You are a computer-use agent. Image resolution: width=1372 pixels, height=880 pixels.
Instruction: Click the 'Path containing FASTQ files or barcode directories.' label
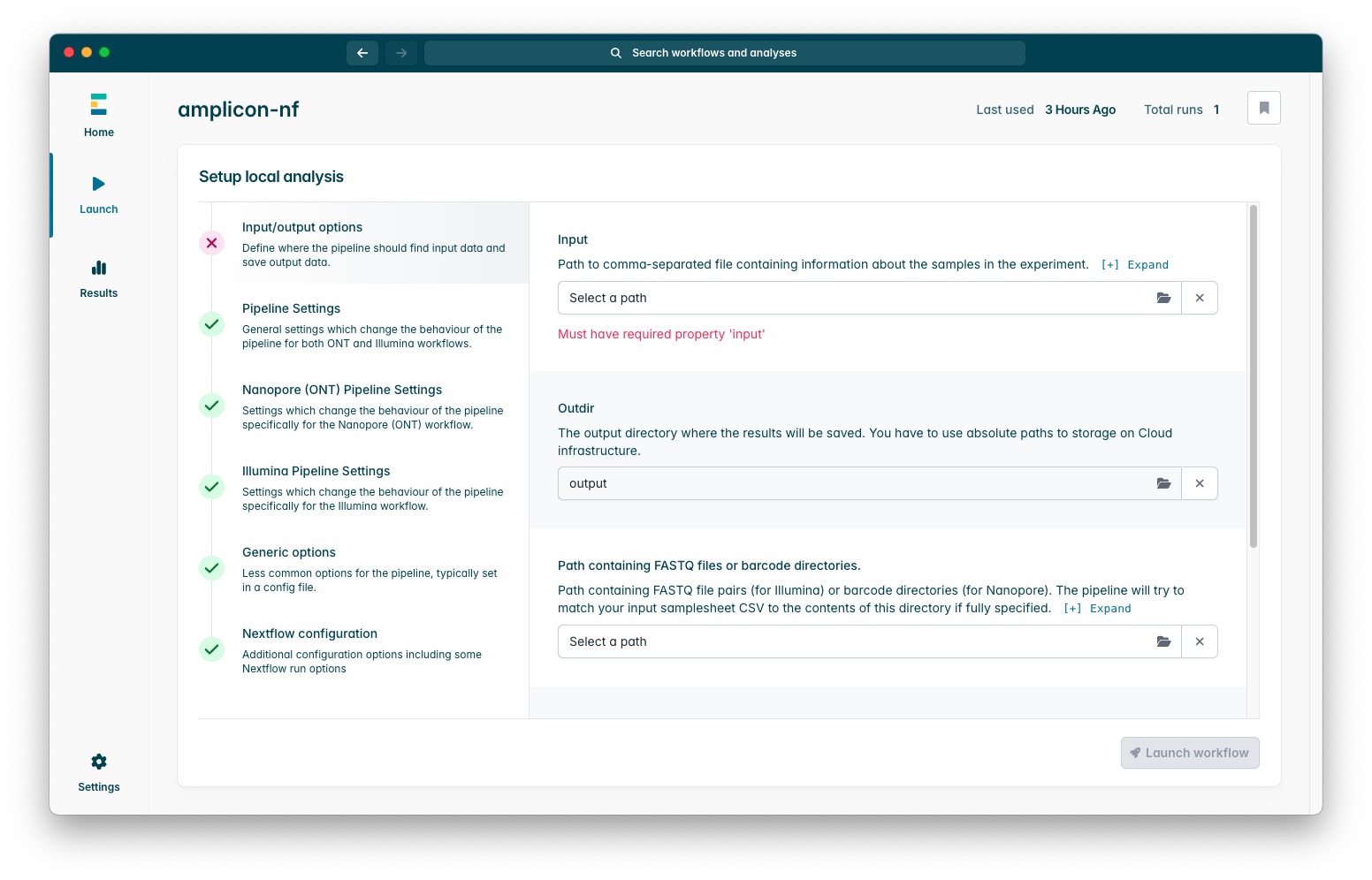pyautogui.click(x=709, y=565)
